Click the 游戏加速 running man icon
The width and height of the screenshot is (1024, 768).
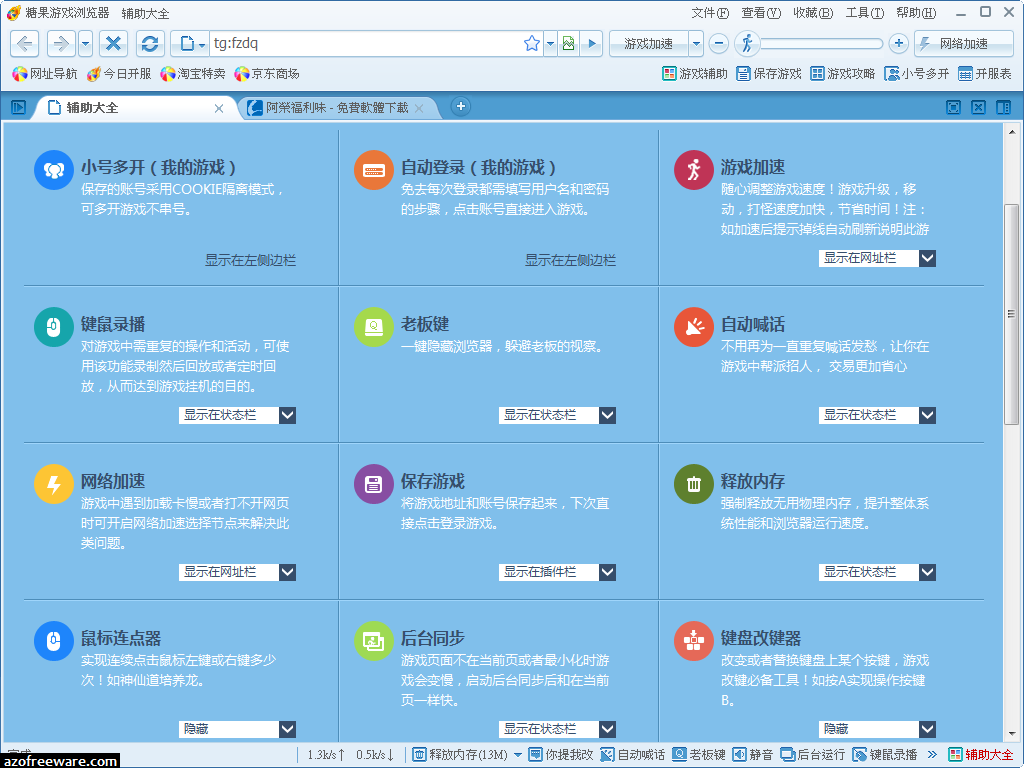click(694, 170)
